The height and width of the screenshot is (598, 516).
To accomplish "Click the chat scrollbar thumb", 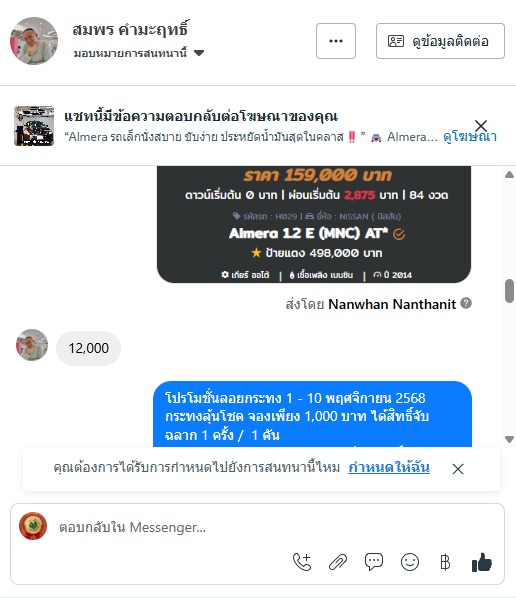I will pos(509,291).
